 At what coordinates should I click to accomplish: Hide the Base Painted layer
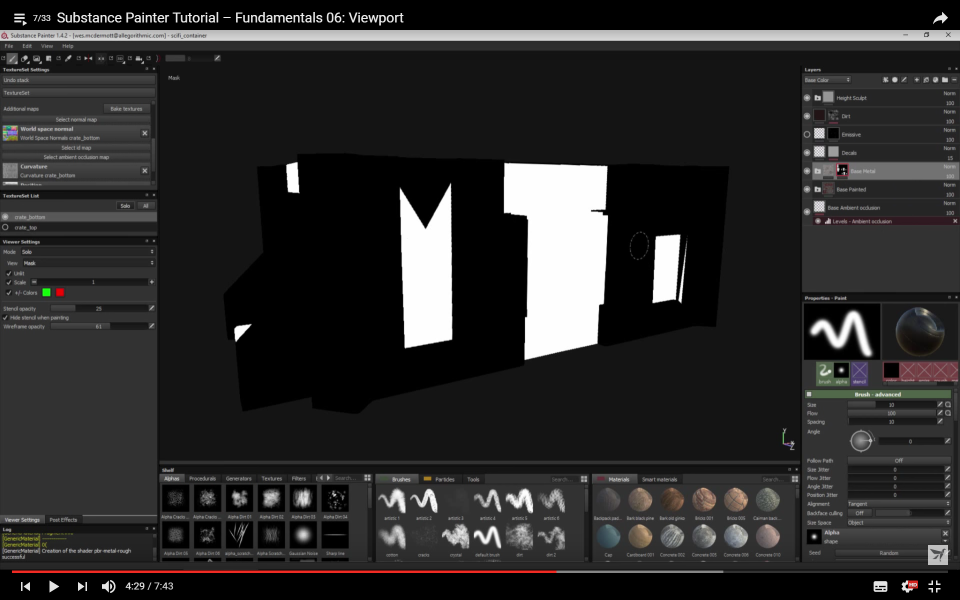pyautogui.click(x=807, y=189)
